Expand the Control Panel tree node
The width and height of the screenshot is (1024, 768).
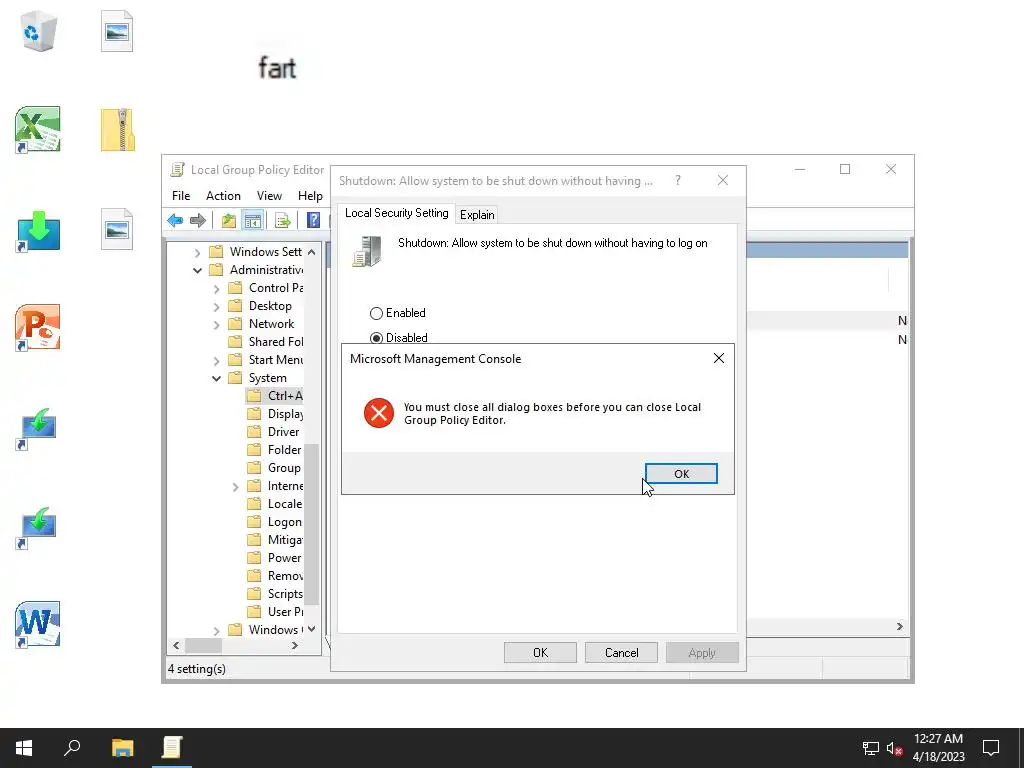[x=216, y=288]
